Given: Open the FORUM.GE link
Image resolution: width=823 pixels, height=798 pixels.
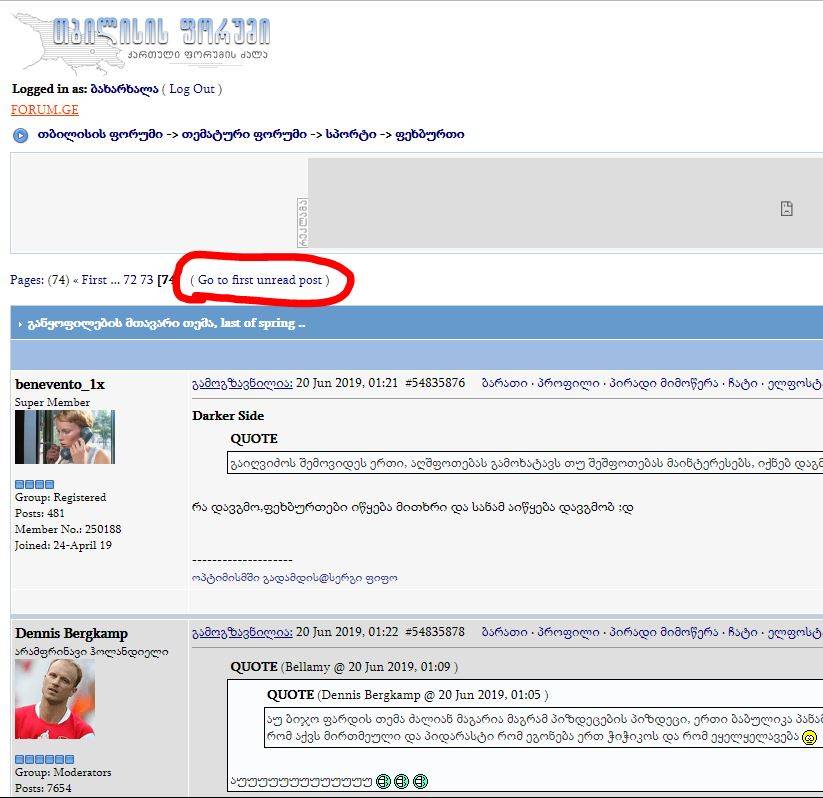Looking at the screenshot, I should coord(45,110).
